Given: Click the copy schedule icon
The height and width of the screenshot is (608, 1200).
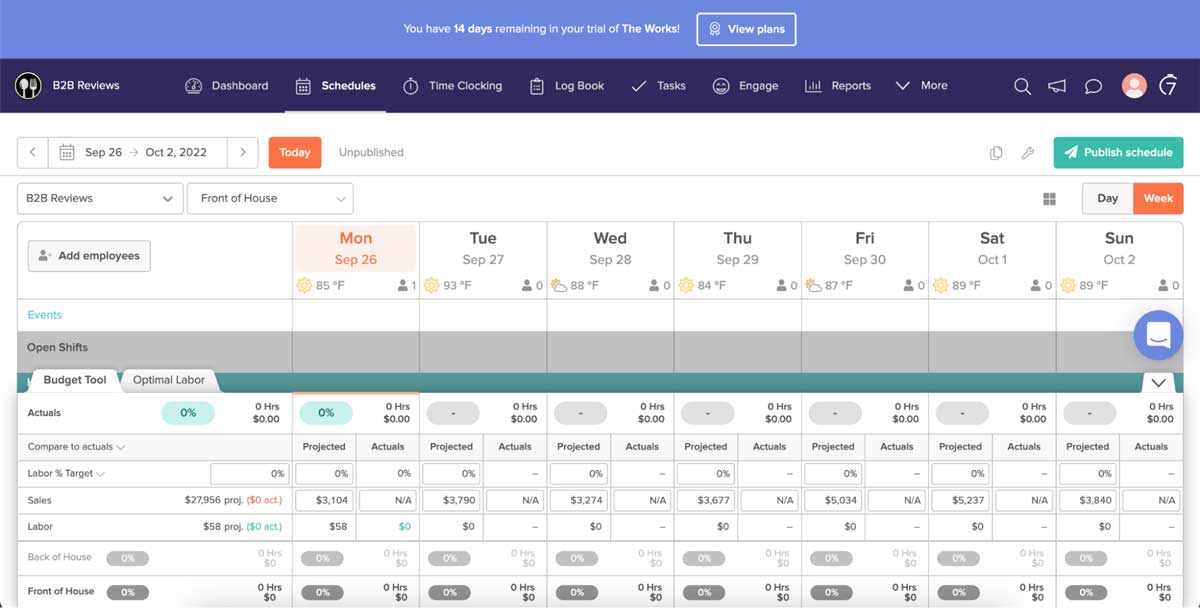Looking at the screenshot, I should (995, 152).
